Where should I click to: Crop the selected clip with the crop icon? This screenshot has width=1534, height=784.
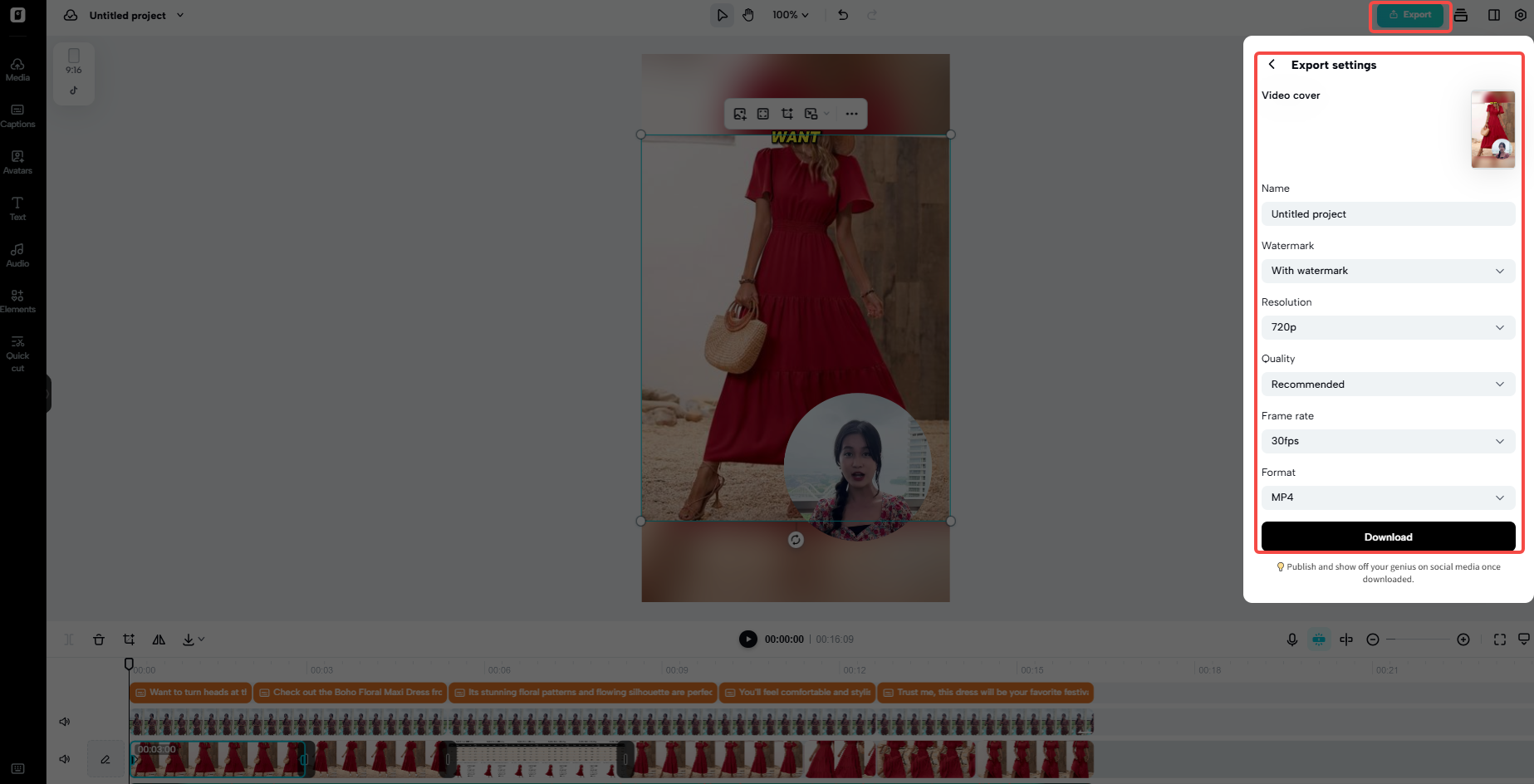129,639
